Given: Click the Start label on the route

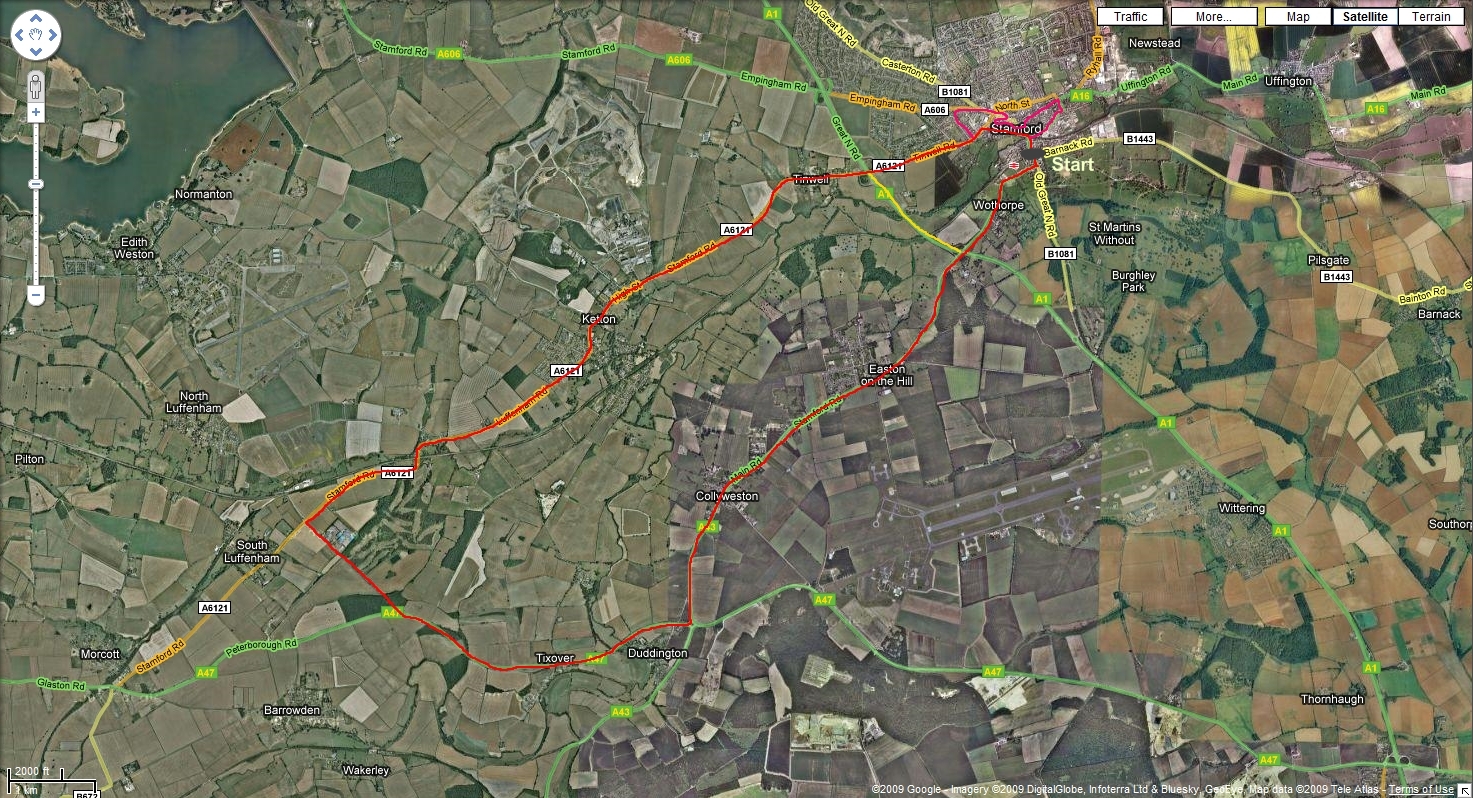Looking at the screenshot, I should tap(1072, 164).
